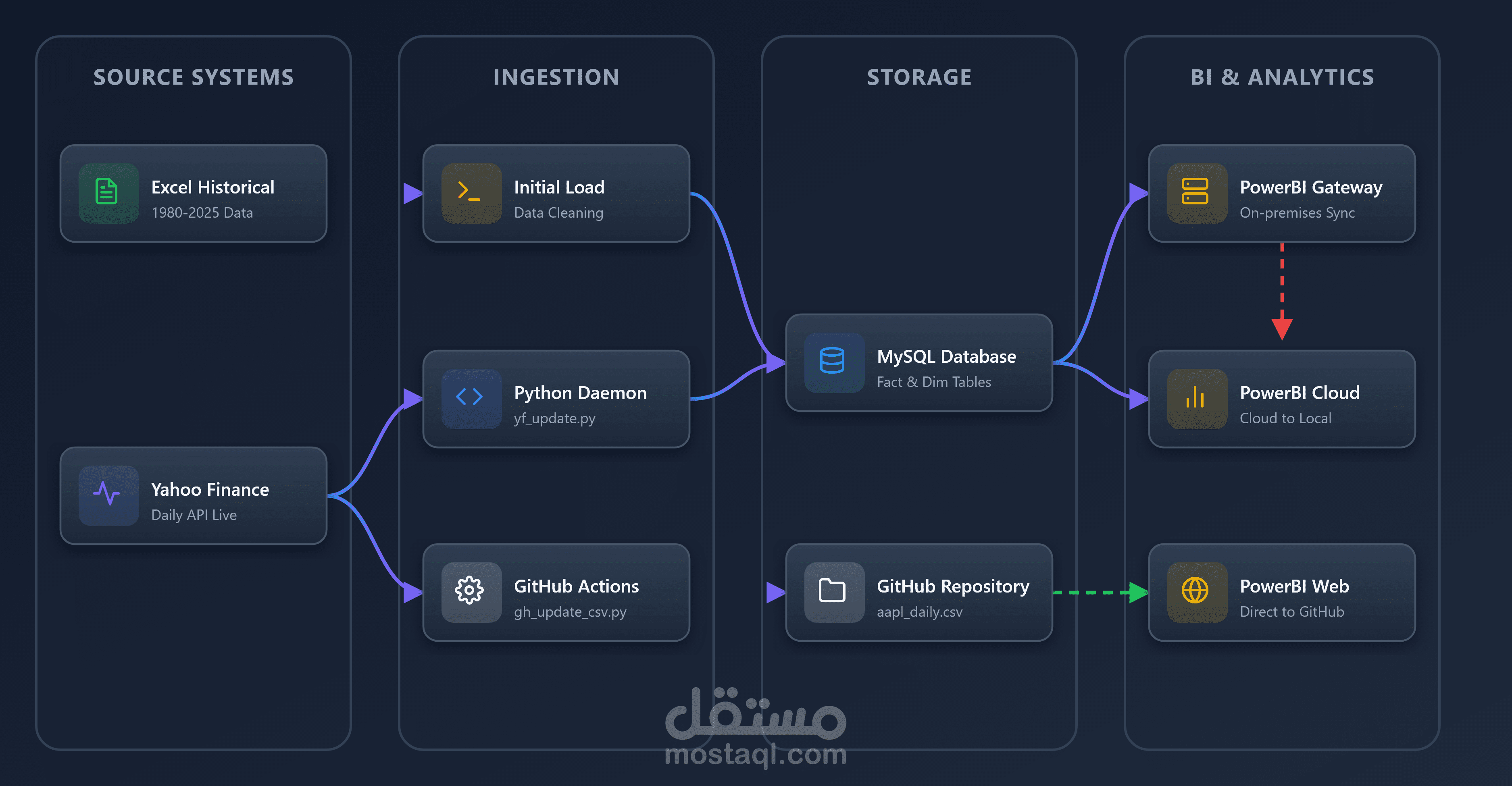Select the PowerBI Web title

click(x=1294, y=586)
